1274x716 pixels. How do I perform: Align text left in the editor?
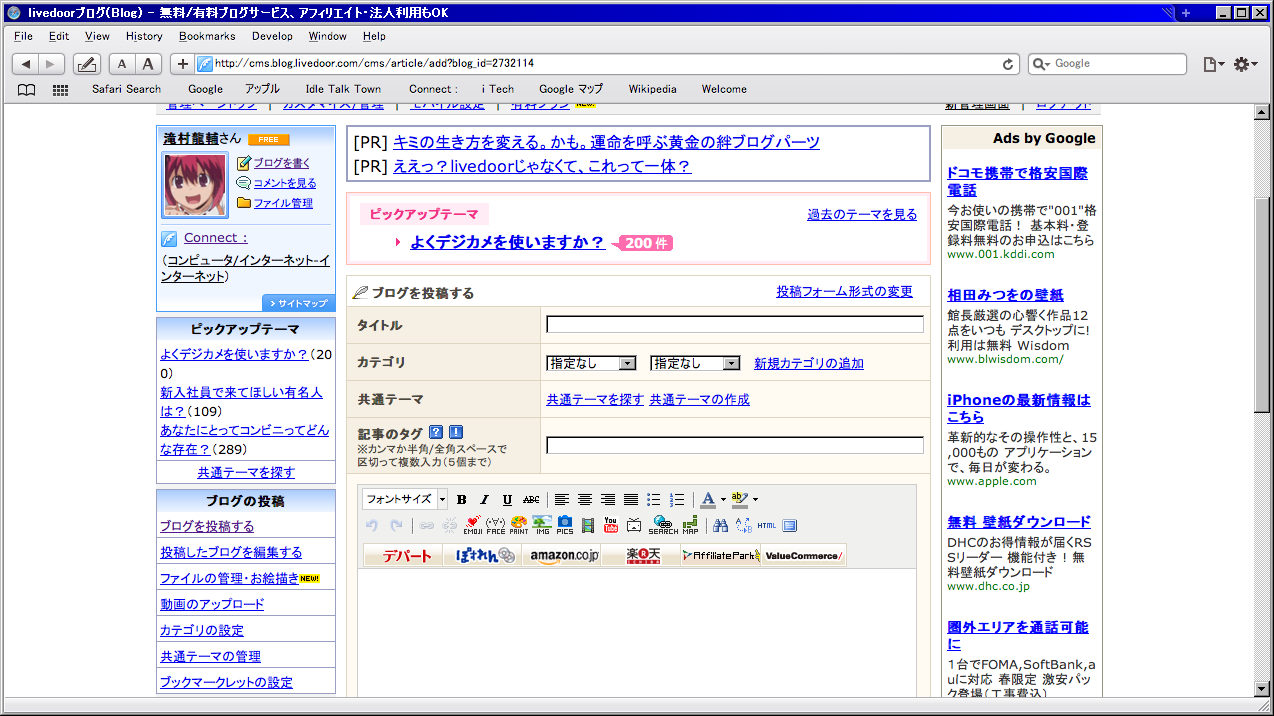pos(562,499)
